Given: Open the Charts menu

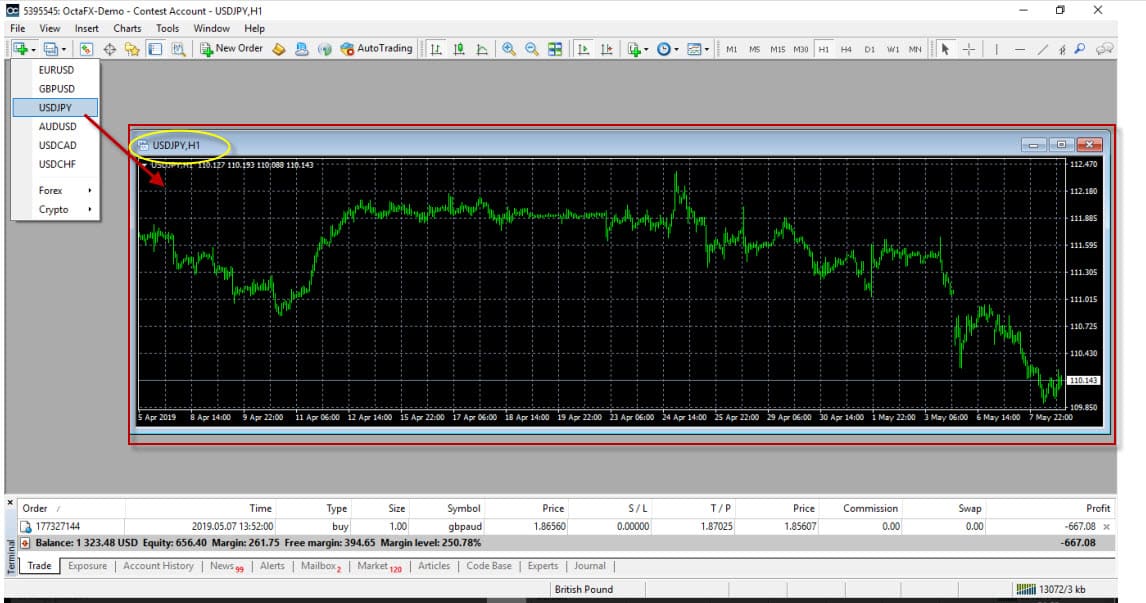Looking at the screenshot, I should pyautogui.click(x=127, y=28).
